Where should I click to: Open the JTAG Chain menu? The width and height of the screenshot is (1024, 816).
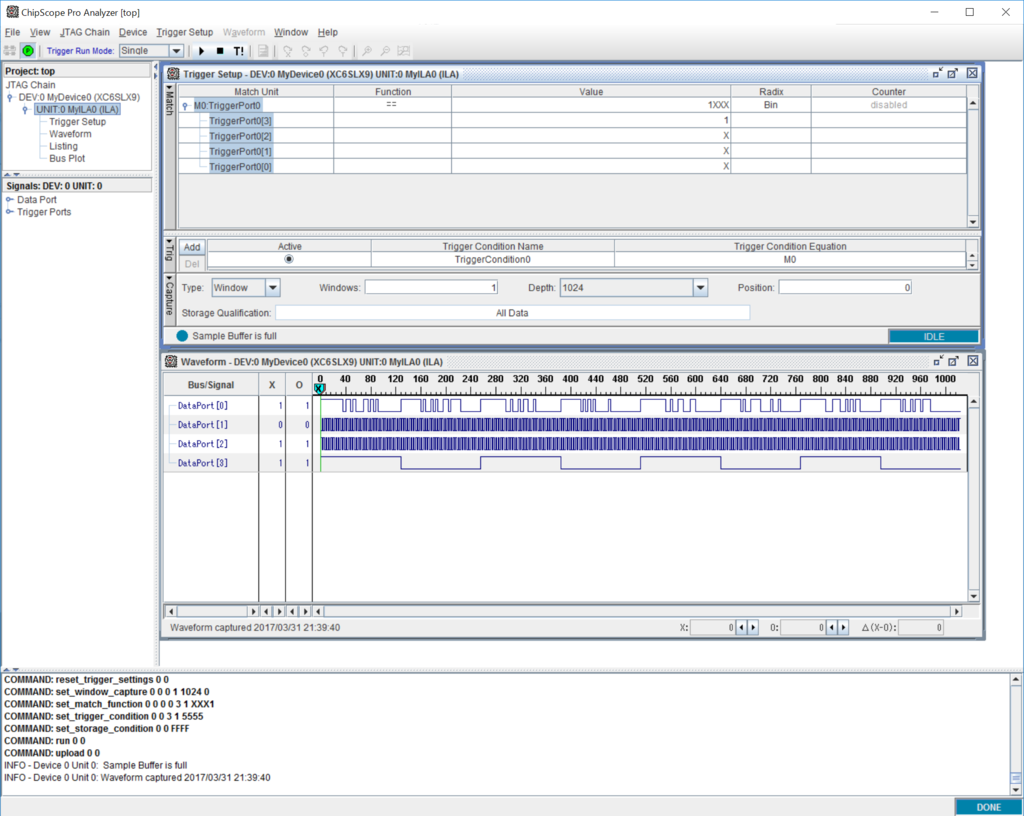(x=85, y=32)
